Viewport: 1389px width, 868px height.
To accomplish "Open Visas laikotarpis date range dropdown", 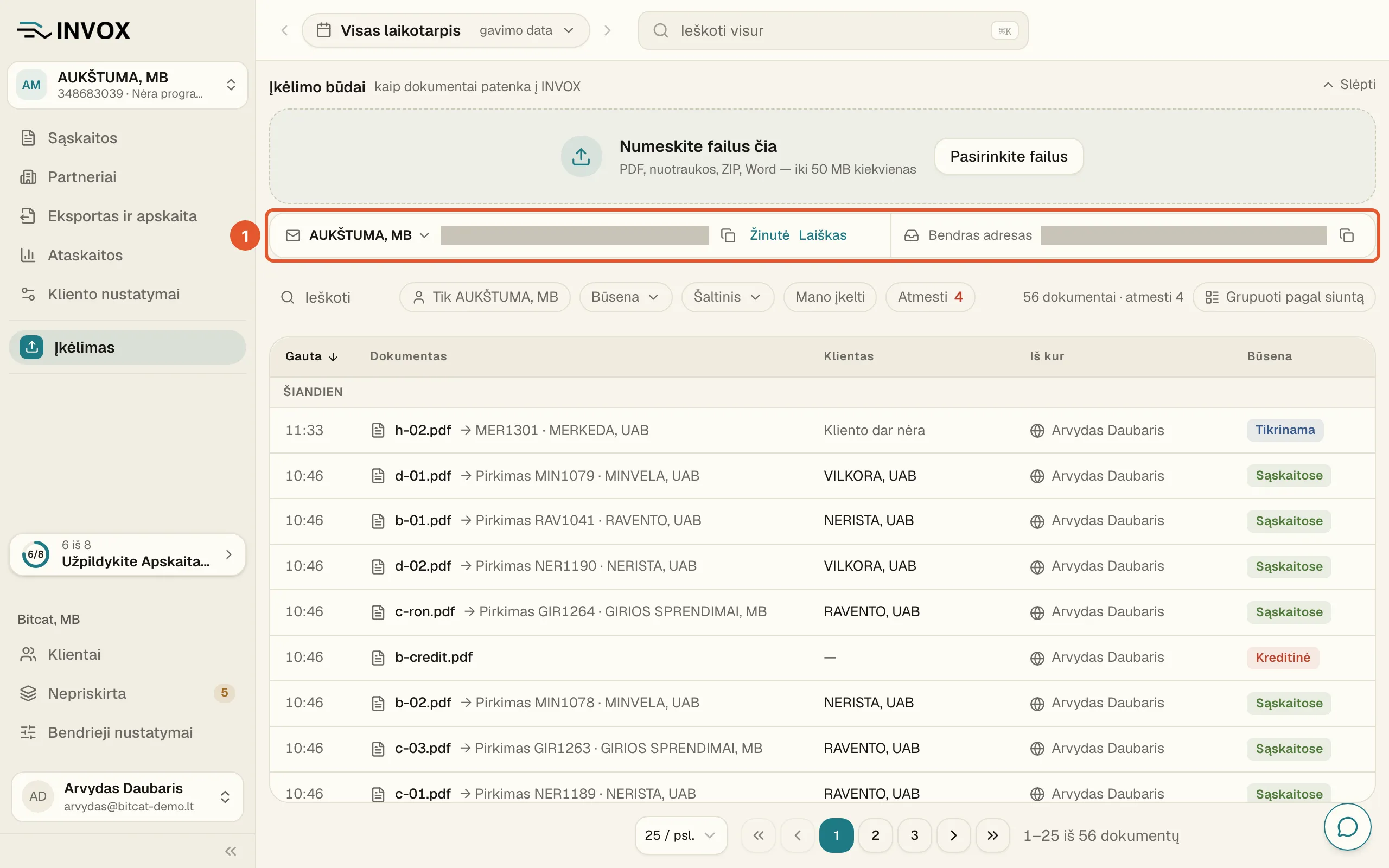I will [x=446, y=30].
